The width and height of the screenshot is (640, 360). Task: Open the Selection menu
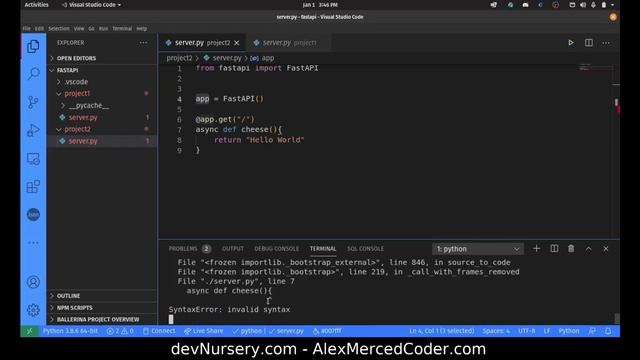[59, 29]
